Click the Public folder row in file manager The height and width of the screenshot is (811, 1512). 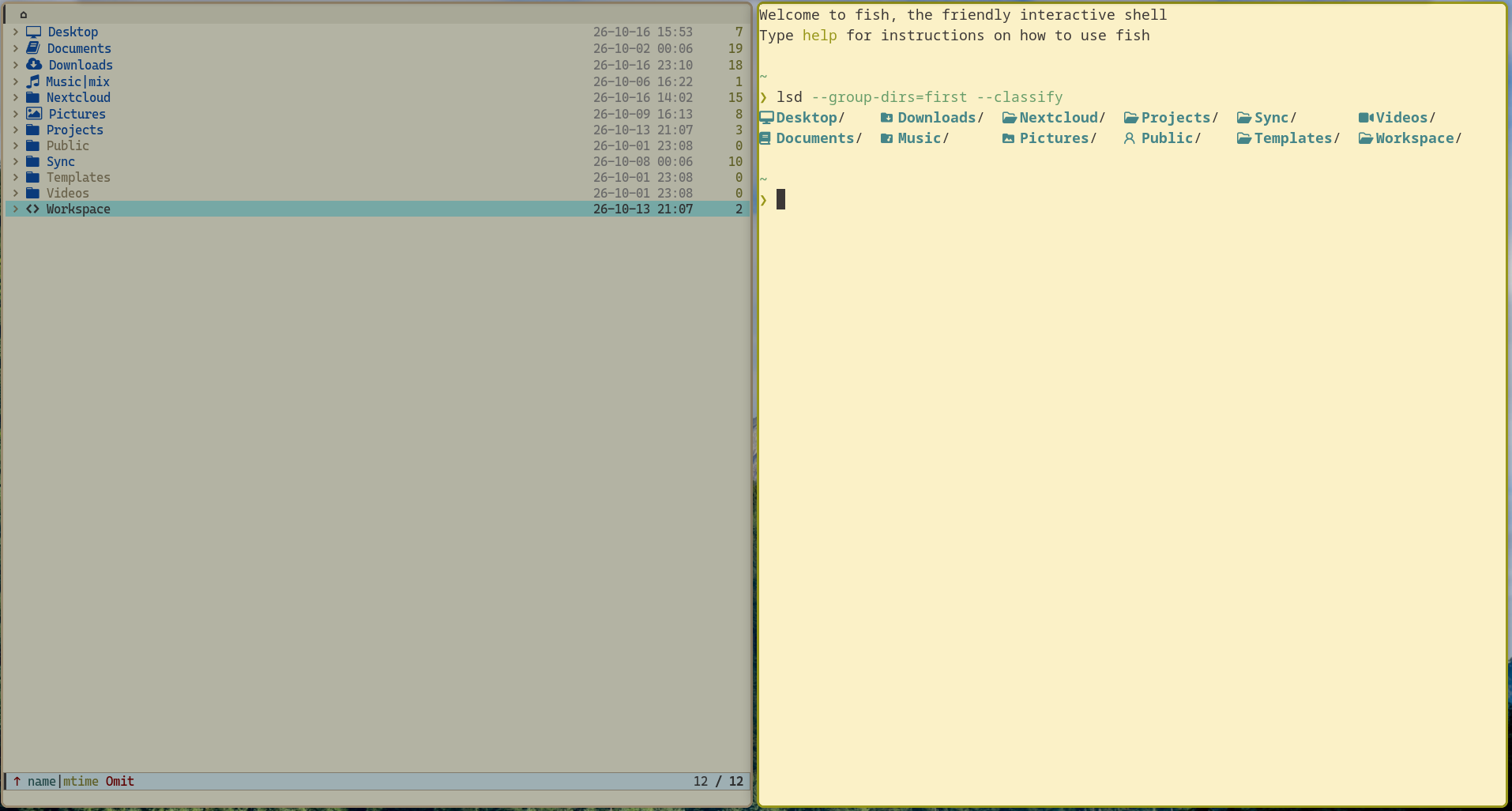tap(378, 145)
